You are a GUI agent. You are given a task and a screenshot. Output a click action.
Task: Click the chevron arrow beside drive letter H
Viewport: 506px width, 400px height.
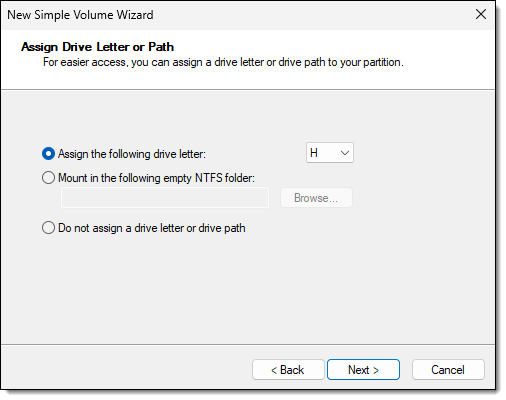345,153
